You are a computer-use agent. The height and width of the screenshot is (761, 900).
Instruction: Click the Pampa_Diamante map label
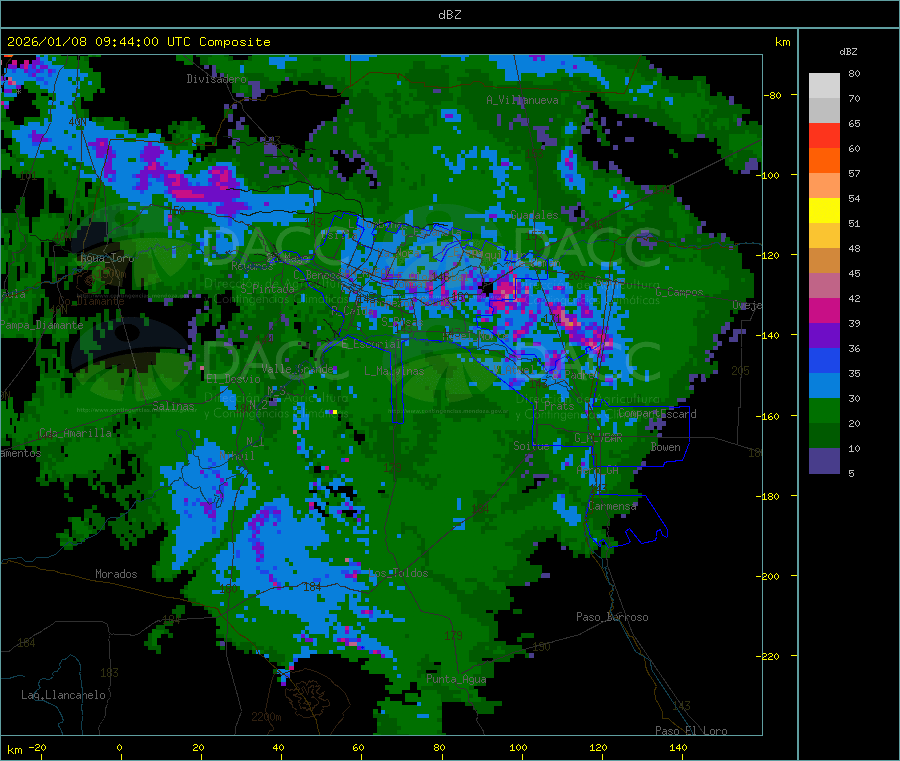click(x=41, y=325)
